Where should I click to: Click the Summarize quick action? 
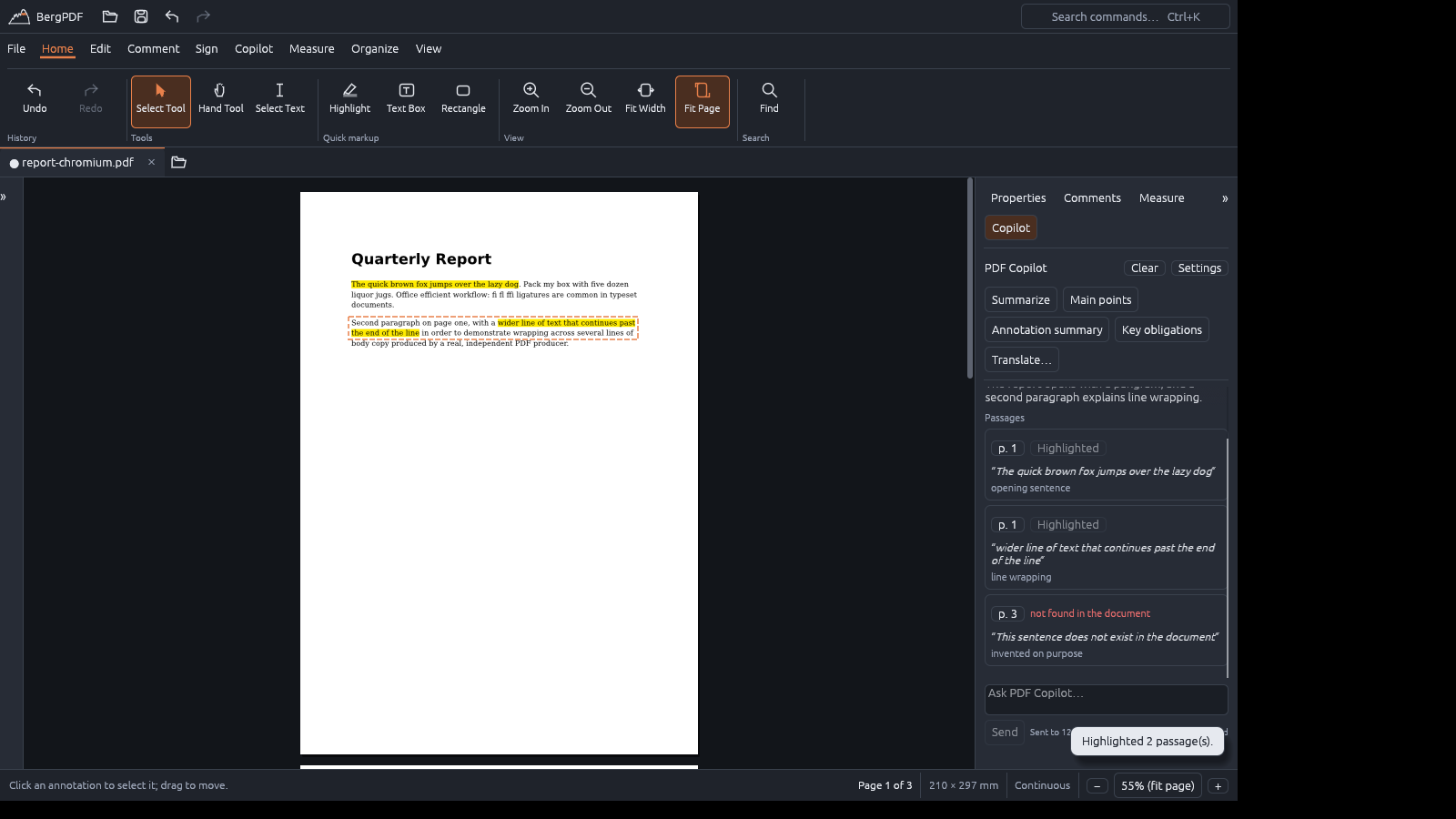[x=1020, y=300]
